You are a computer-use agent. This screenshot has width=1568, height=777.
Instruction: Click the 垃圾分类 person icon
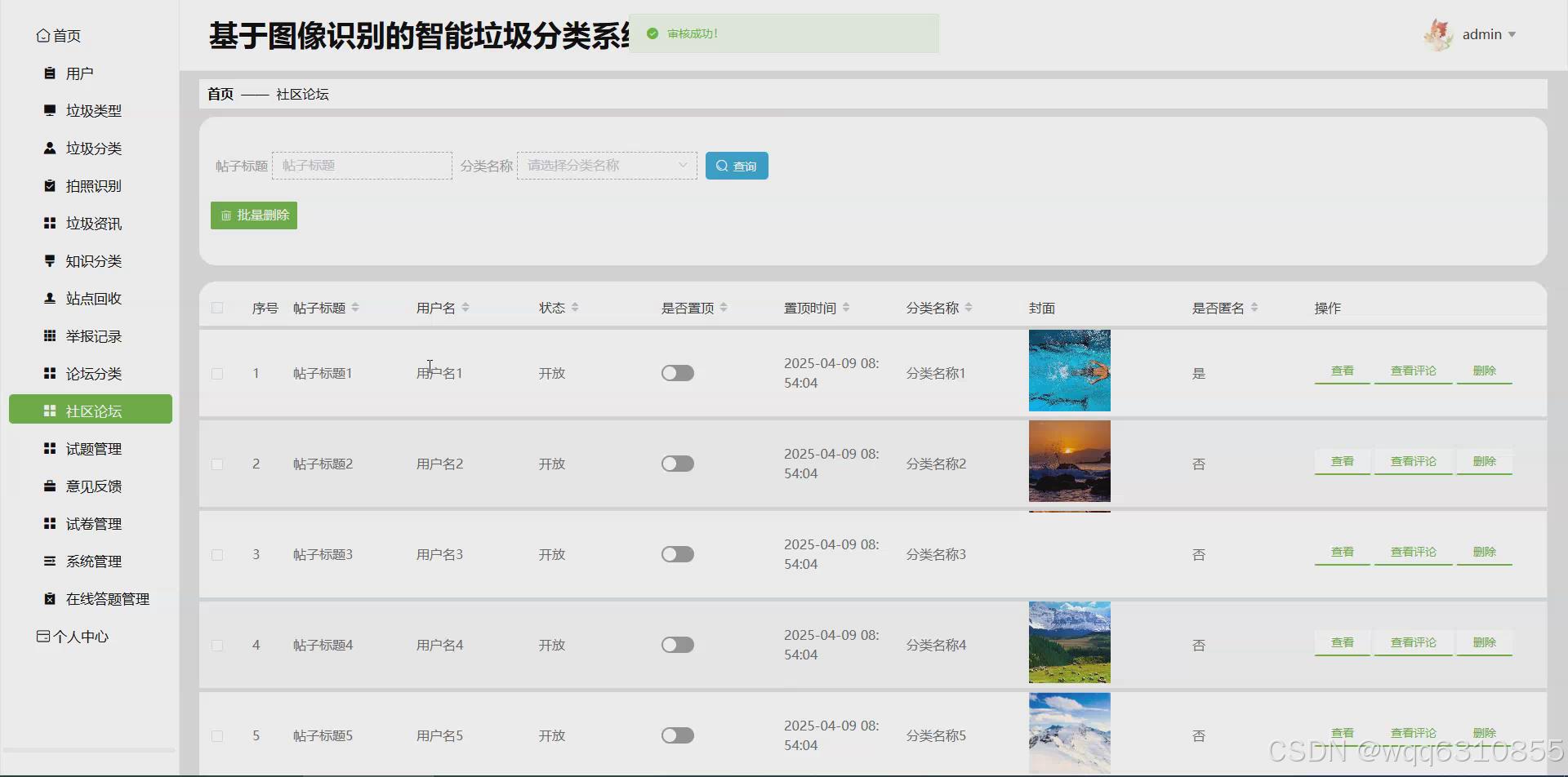pyautogui.click(x=50, y=148)
